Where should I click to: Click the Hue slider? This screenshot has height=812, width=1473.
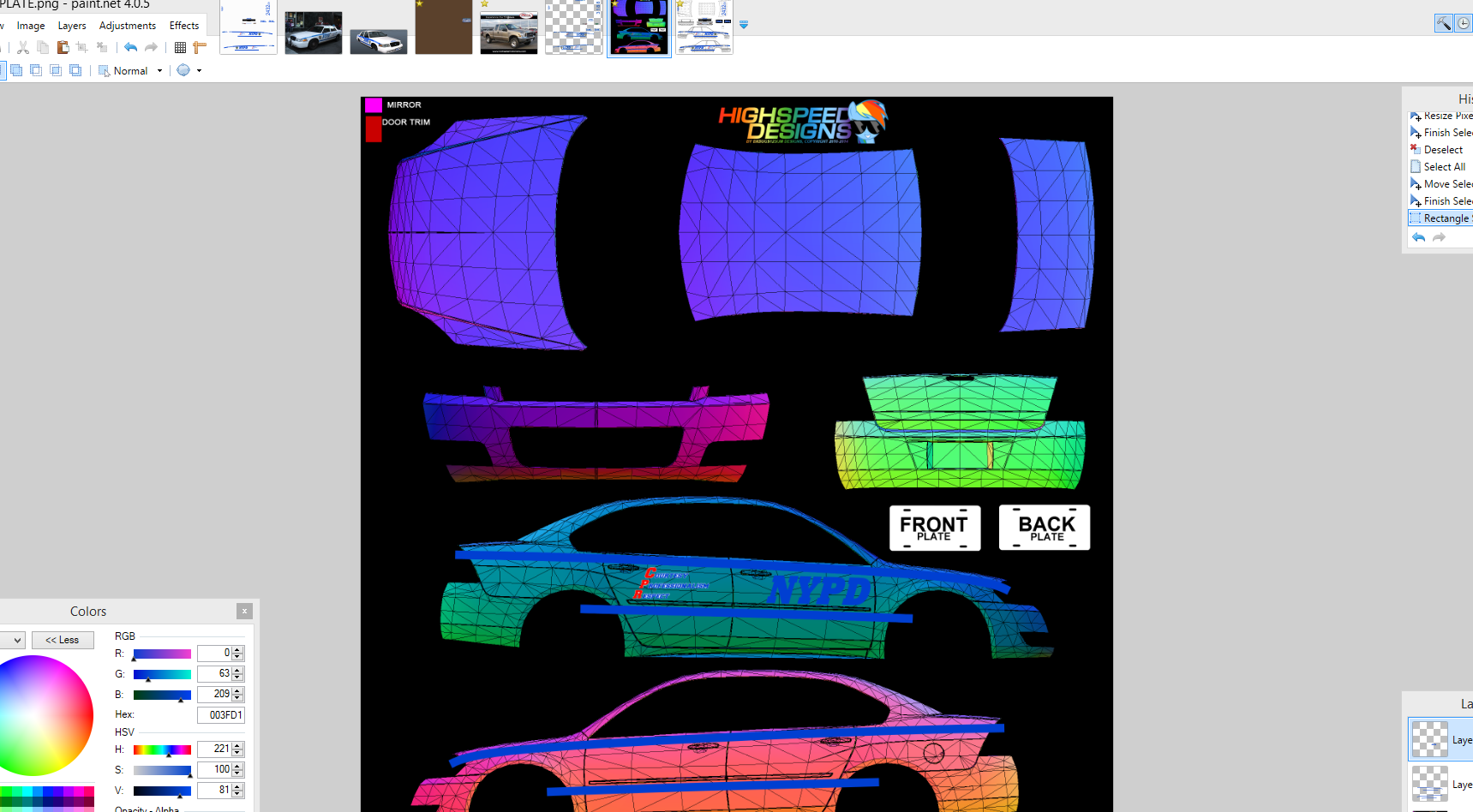click(x=162, y=749)
